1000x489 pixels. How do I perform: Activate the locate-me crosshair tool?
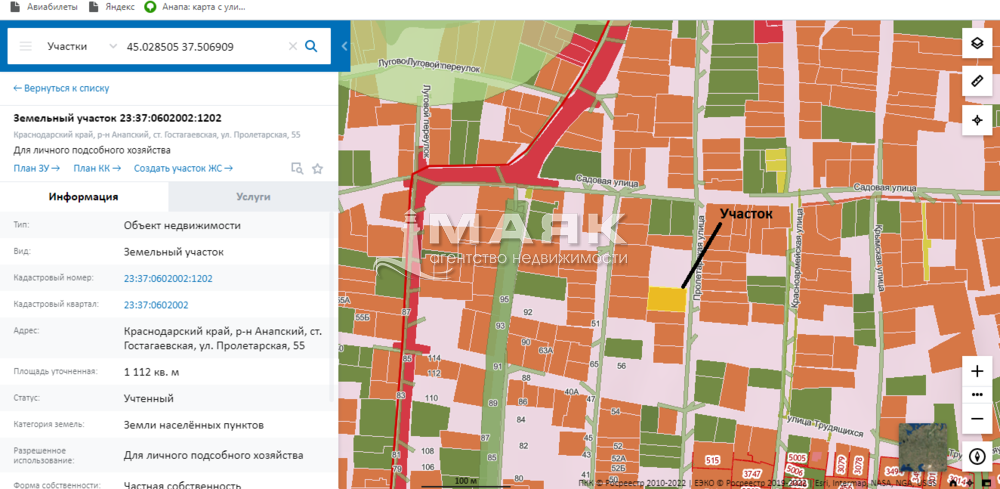point(977,120)
